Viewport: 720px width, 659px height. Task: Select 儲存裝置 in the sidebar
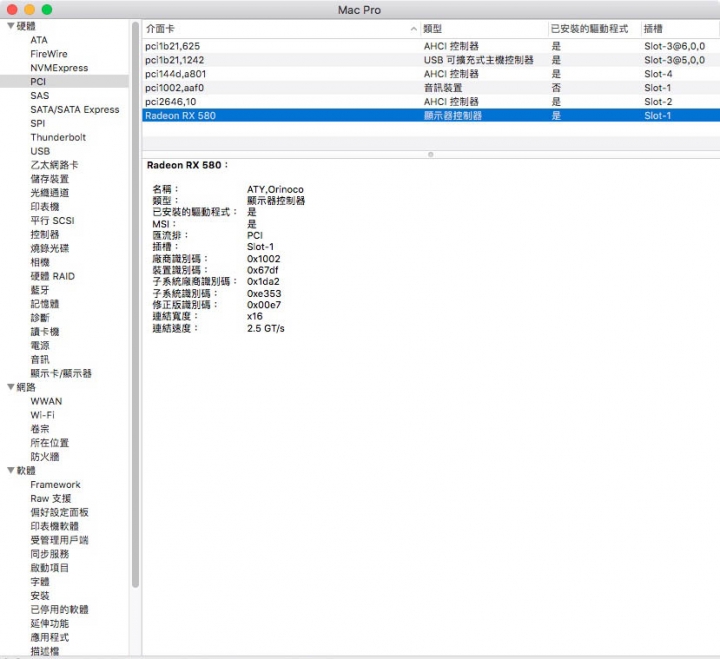coord(50,179)
